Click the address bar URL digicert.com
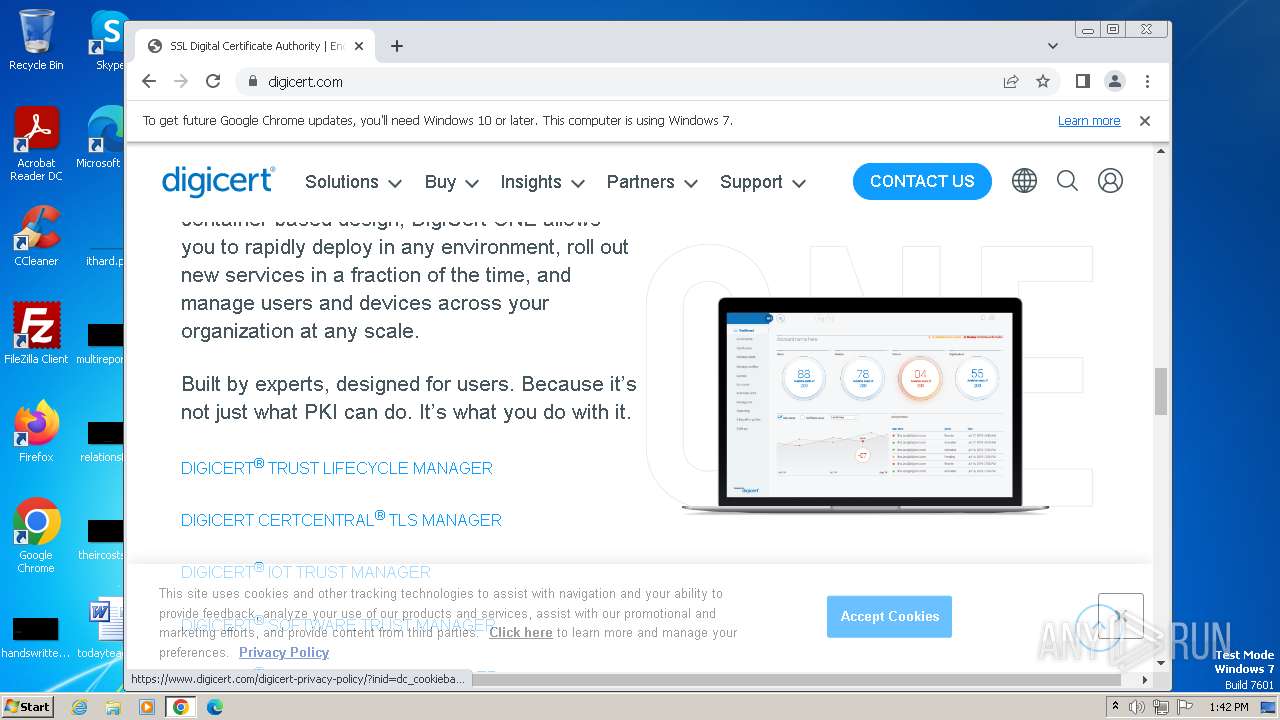The height and width of the screenshot is (720, 1280). click(x=306, y=82)
